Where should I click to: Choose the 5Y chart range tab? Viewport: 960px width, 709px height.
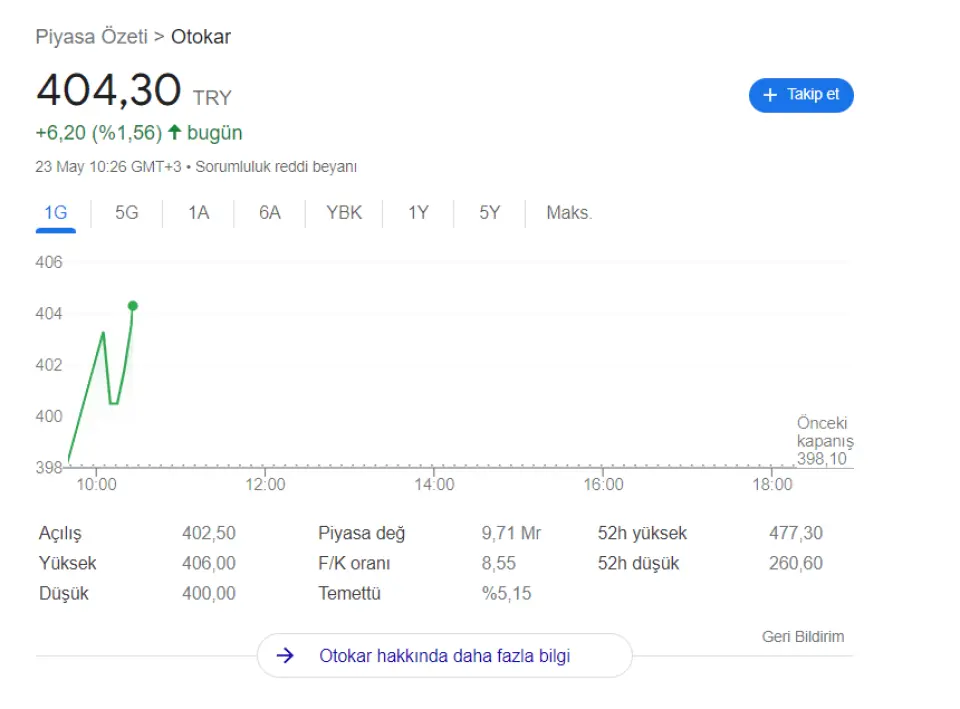click(x=489, y=212)
